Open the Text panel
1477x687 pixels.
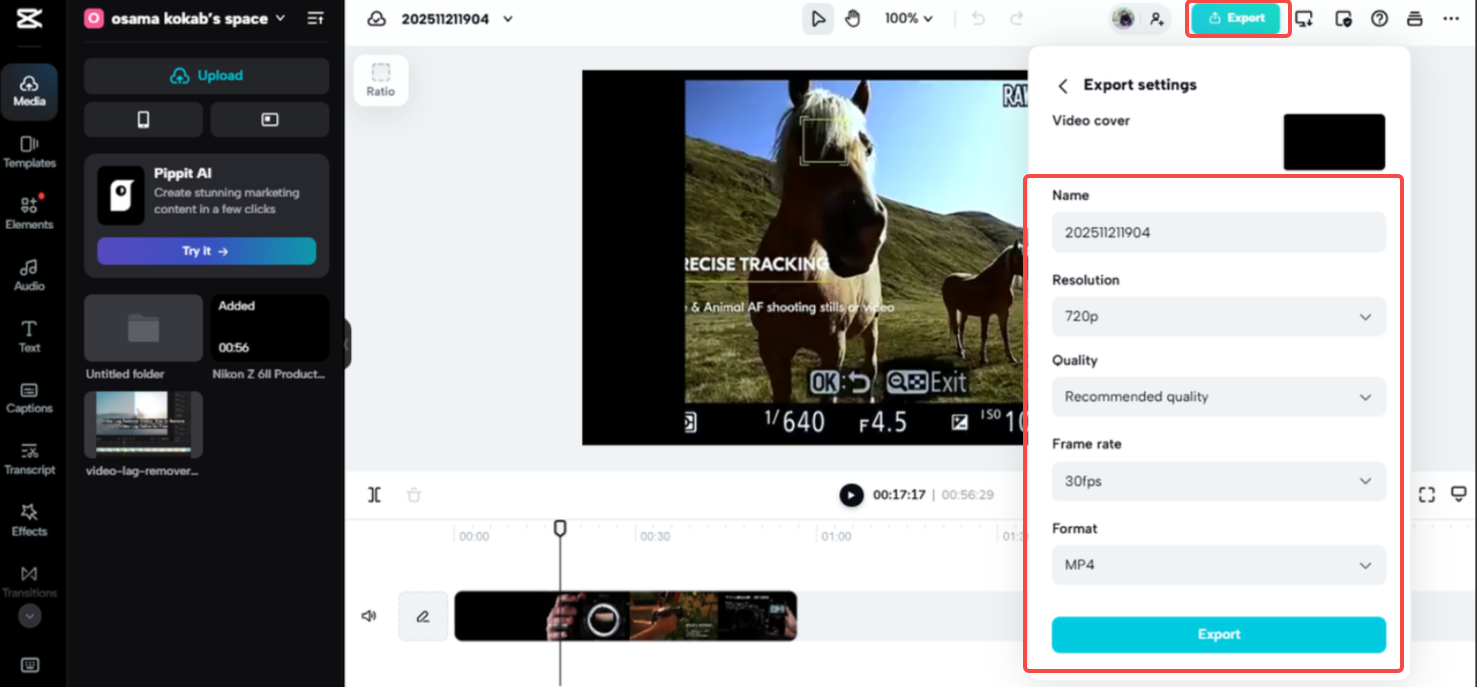pos(30,334)
